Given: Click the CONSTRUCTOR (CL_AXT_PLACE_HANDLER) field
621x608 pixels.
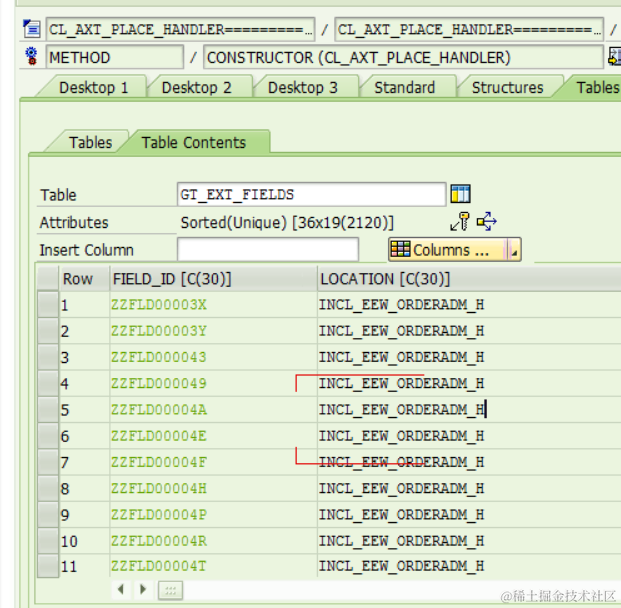Looking at the screenshot, I should [403, 57].
